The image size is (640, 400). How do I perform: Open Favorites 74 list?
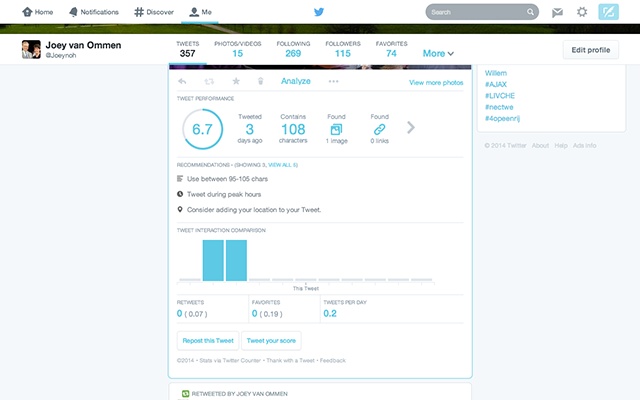(x=391, y=49)
